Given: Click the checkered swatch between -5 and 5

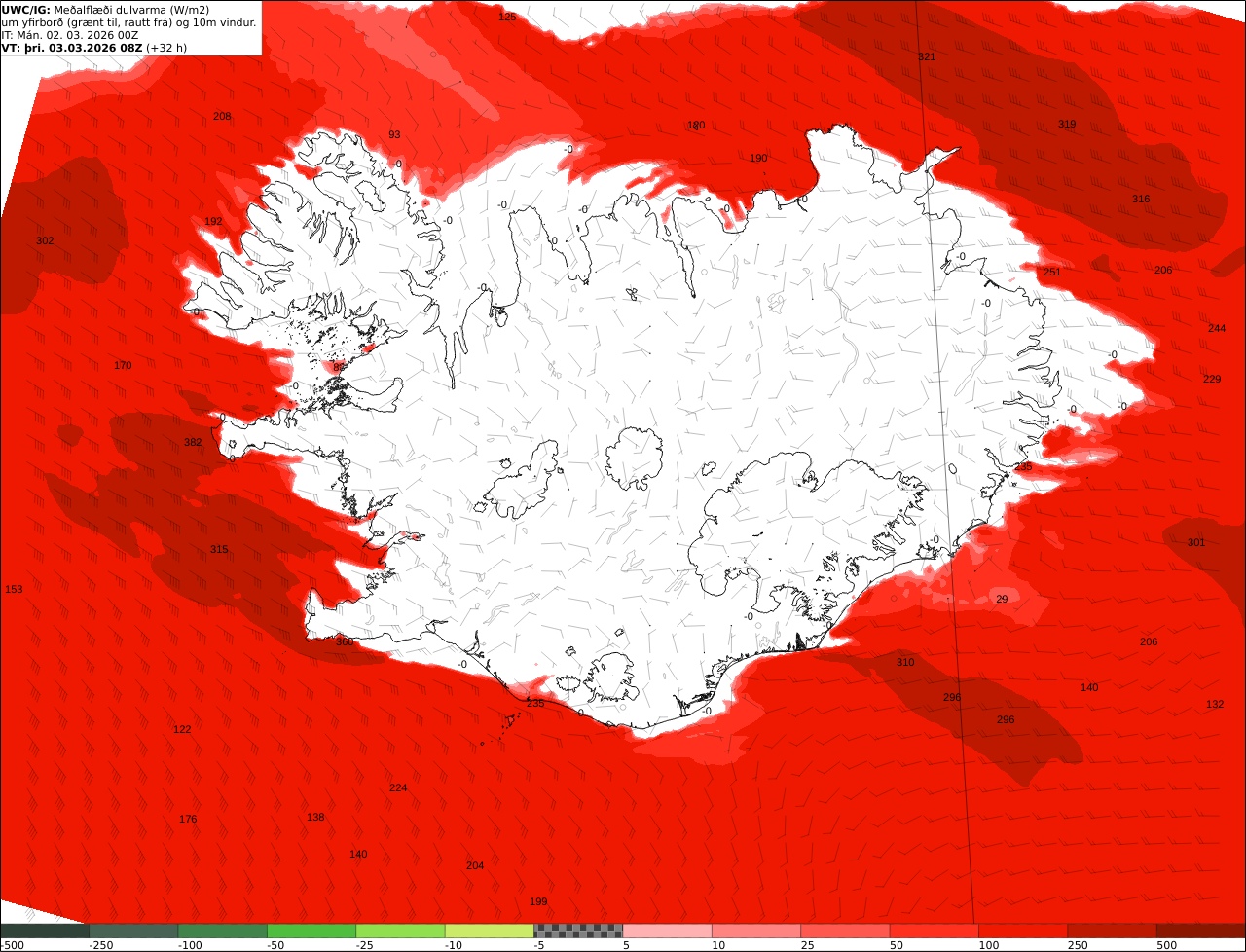Looking at the screenshot, I should 578,931.
